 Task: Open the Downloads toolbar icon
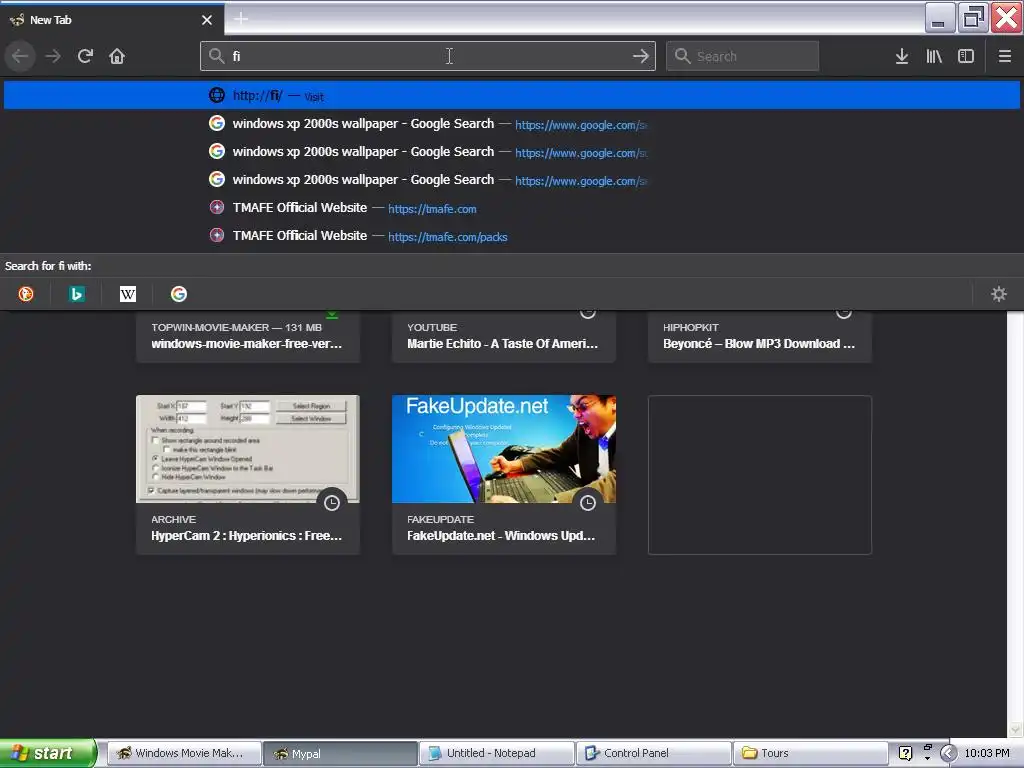pos(902,56)
